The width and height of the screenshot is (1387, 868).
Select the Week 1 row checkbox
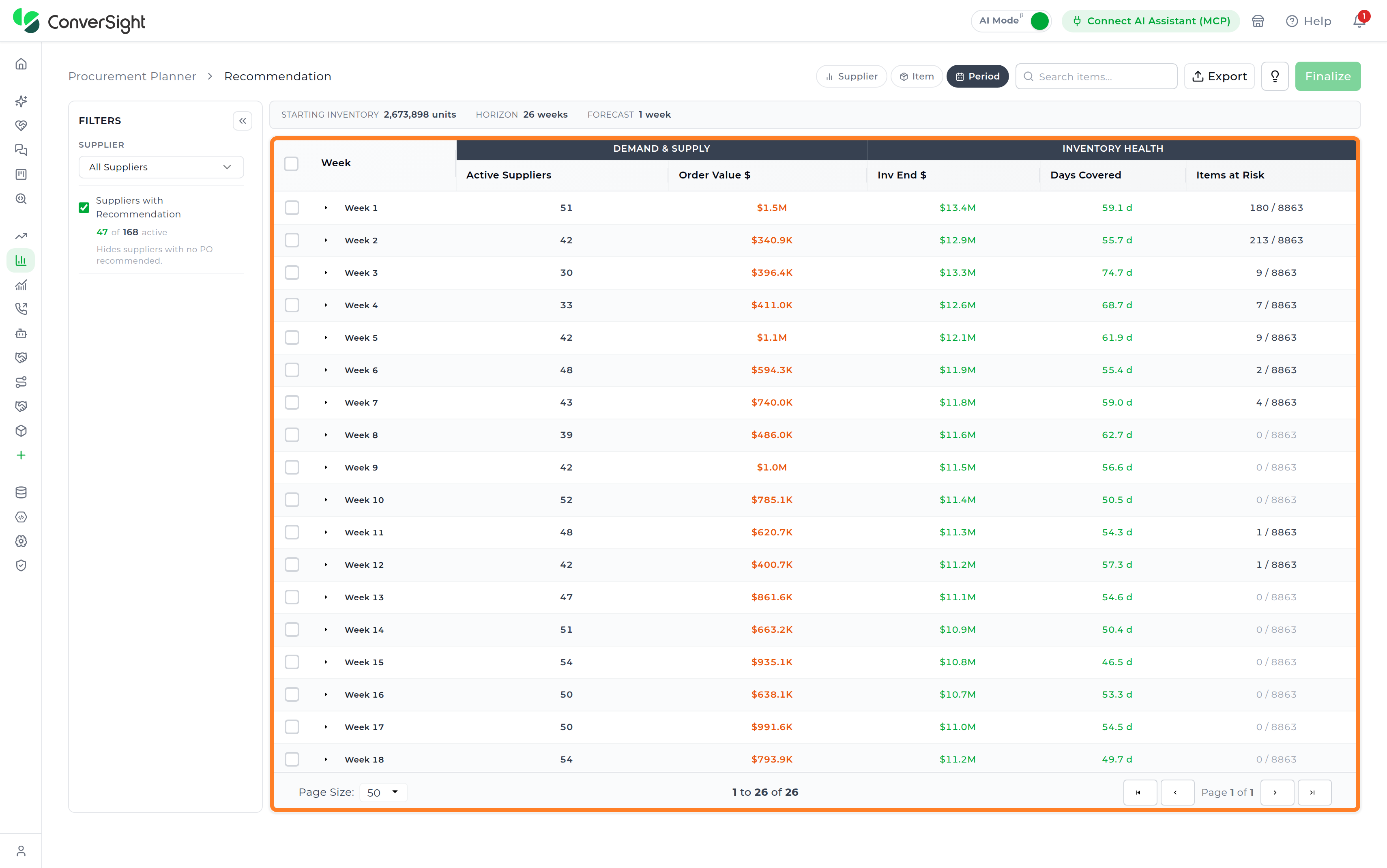pyautogui.click(x=292, y=208)
